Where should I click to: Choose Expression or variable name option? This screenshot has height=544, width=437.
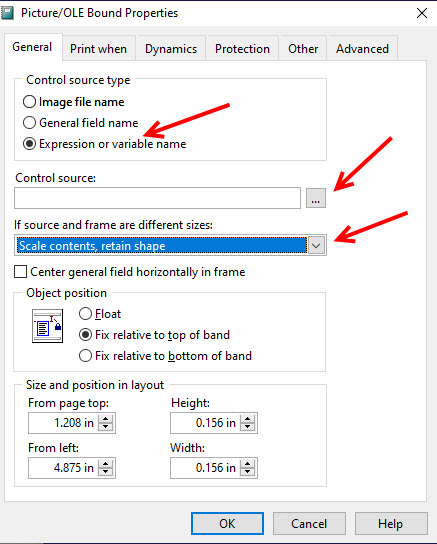click(x=29, y=144)
